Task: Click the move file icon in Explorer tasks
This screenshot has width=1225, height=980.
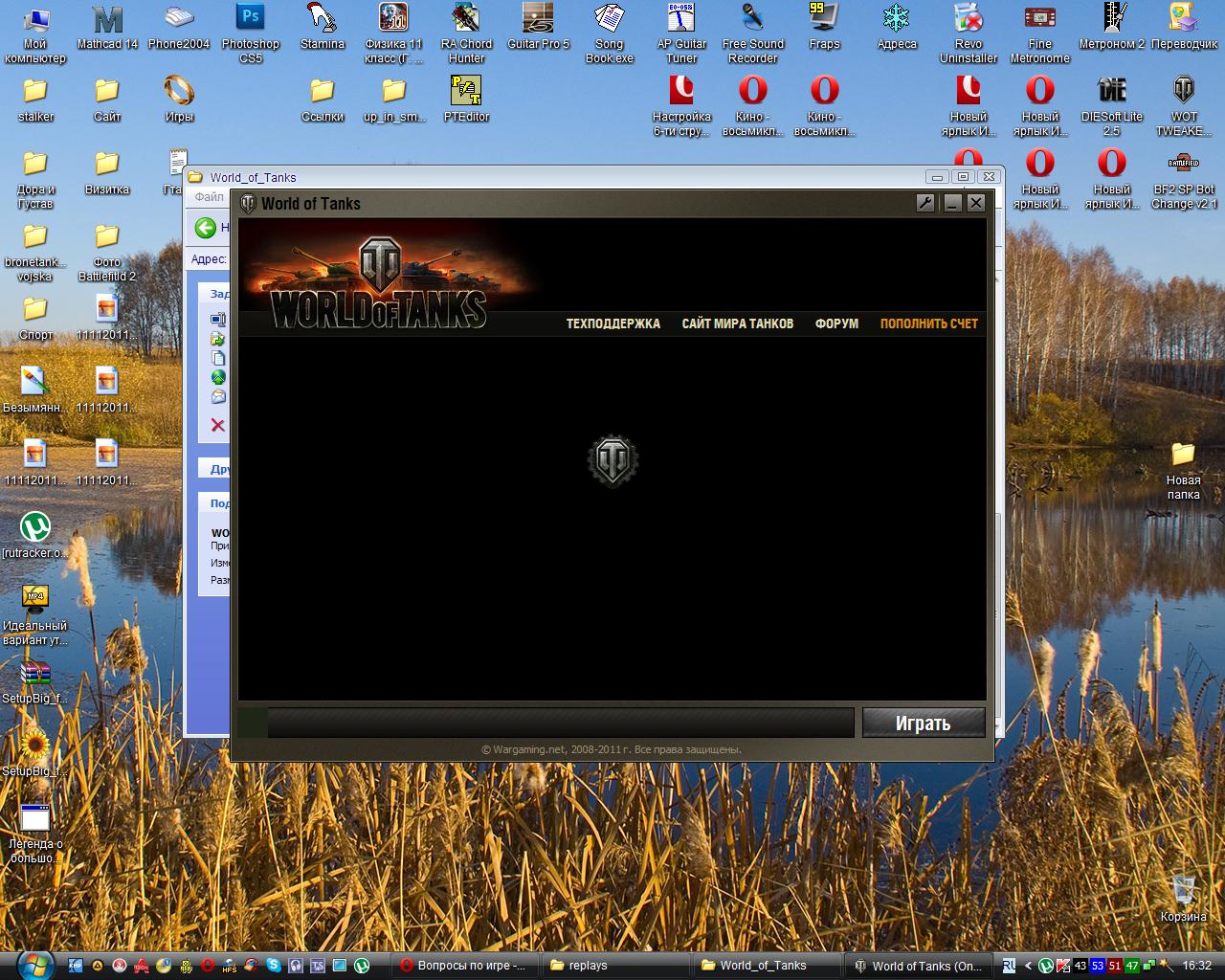Action: 218,339
